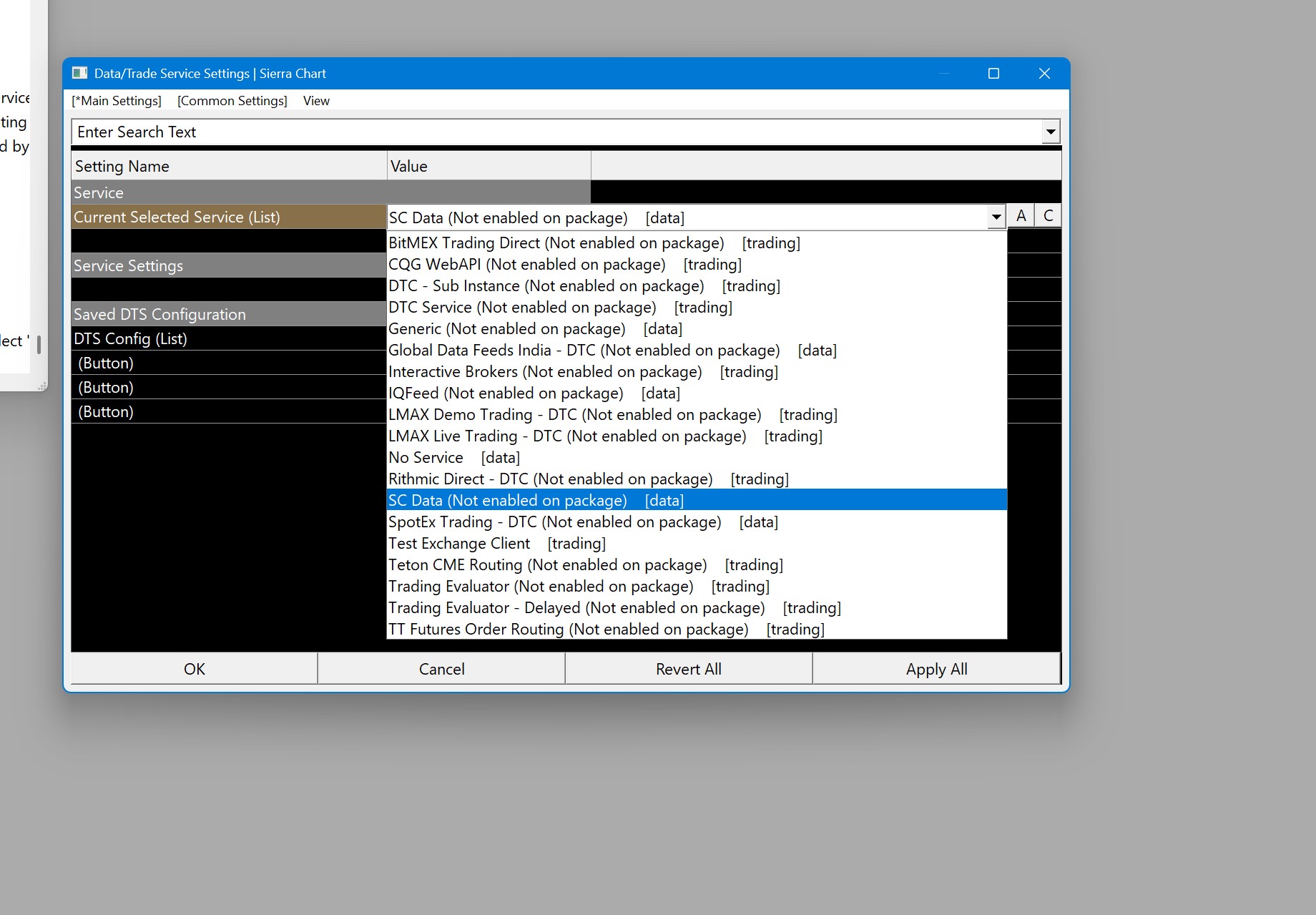This screenshot has width=1316, height=915.
Task: Click the Apply All button
Action: (x=937, y=669)
